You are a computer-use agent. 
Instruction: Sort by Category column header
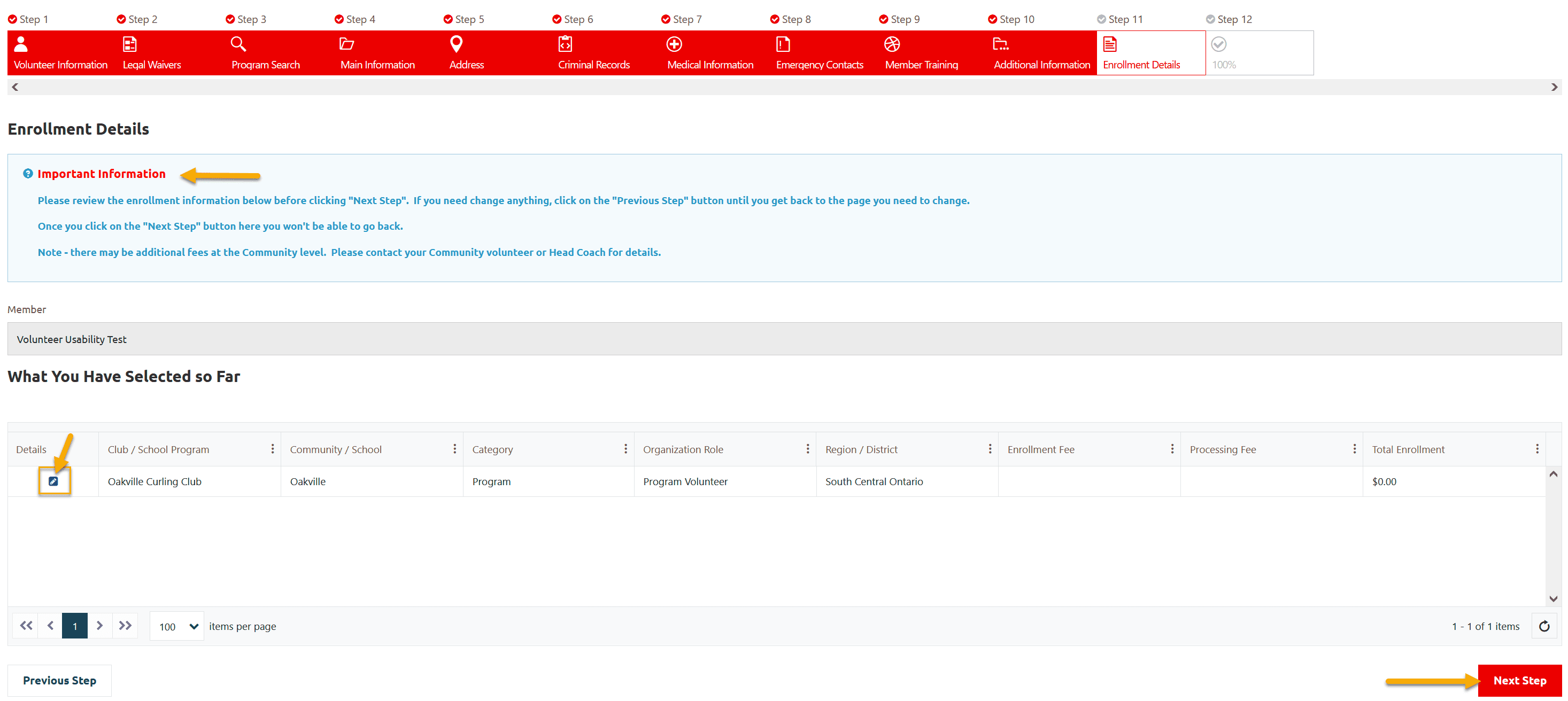(492, 450)
